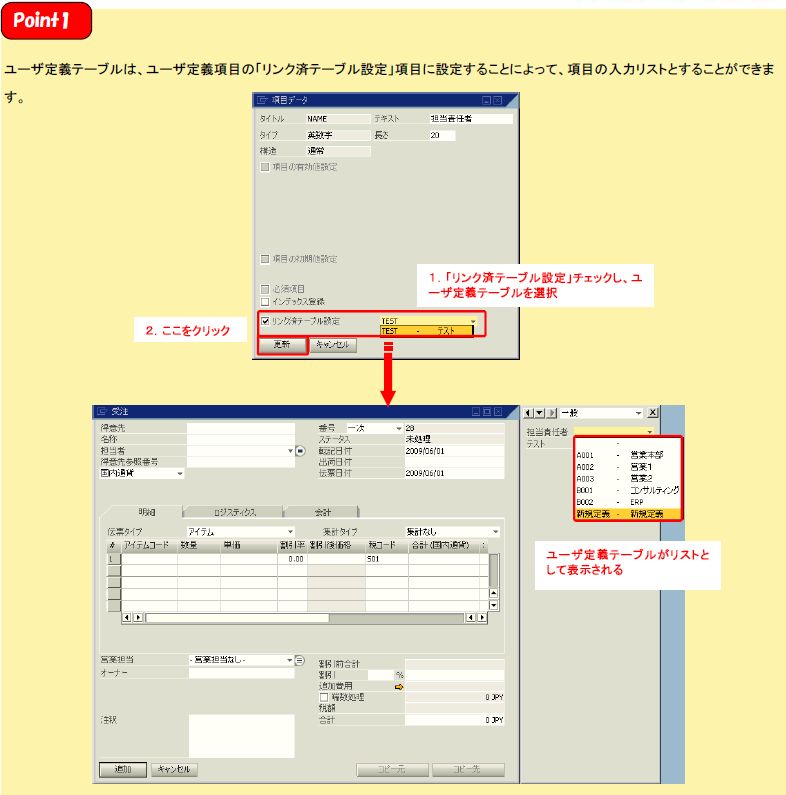
Task: Select B002 - ERP list entry
Action: click(628, 502)
